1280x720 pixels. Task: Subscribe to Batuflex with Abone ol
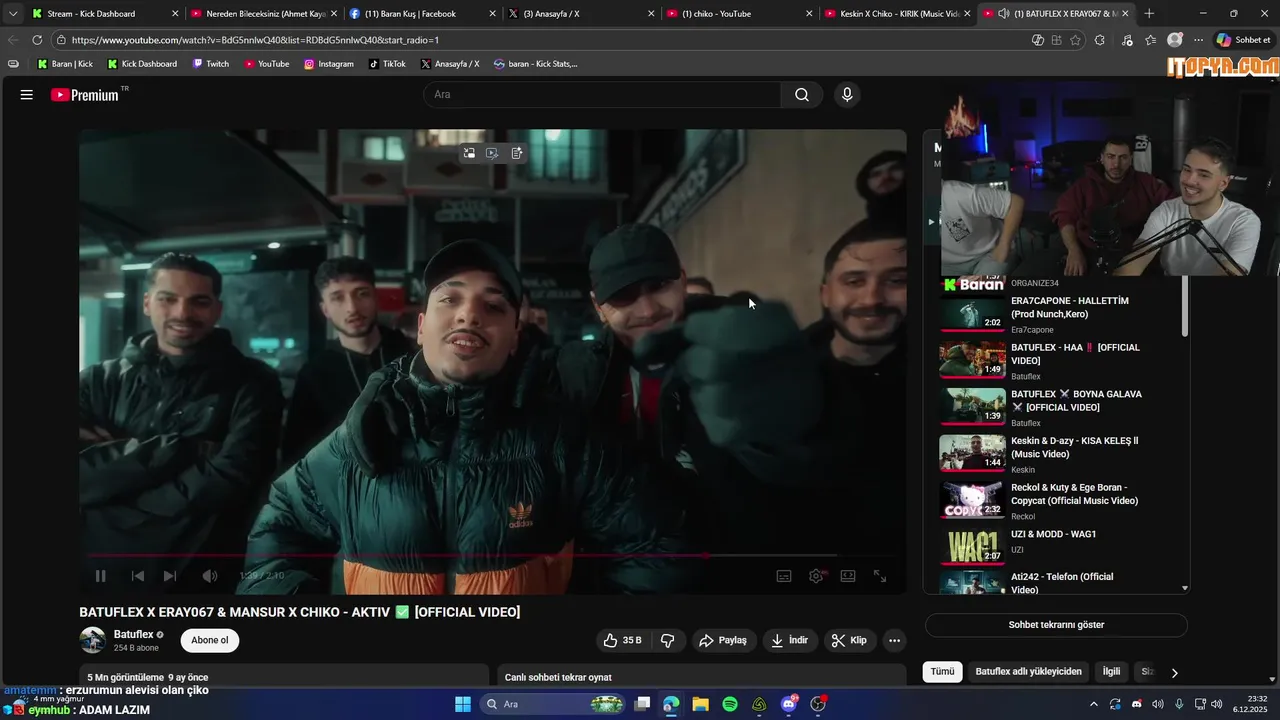(x=210, y=640)
